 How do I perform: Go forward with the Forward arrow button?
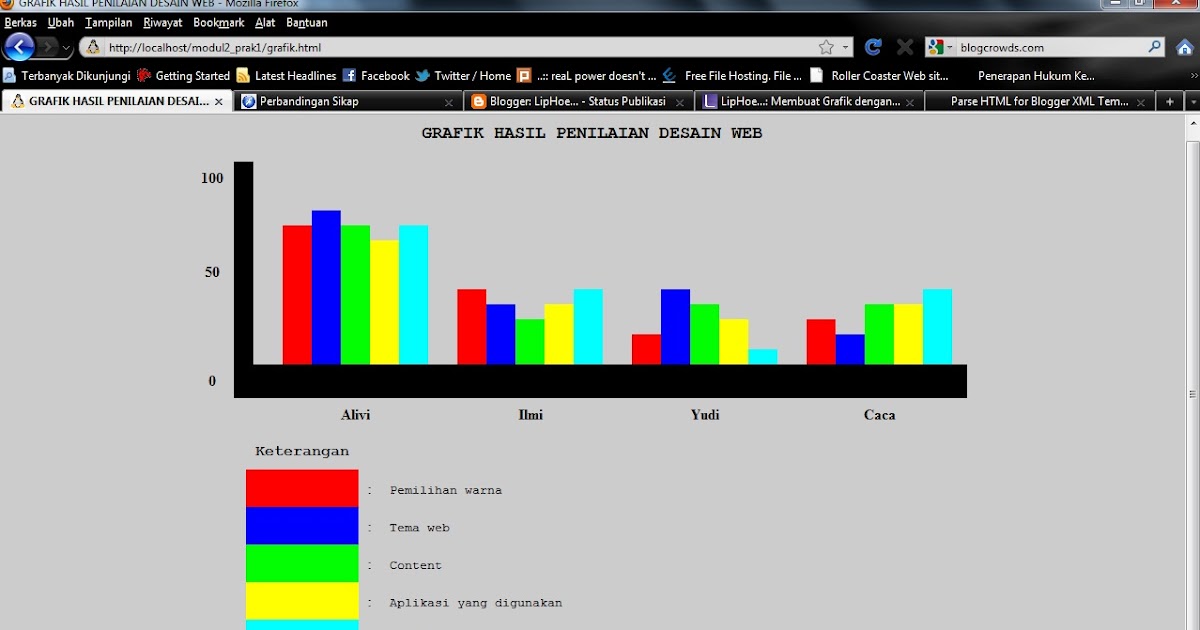(x=47, y=47)
